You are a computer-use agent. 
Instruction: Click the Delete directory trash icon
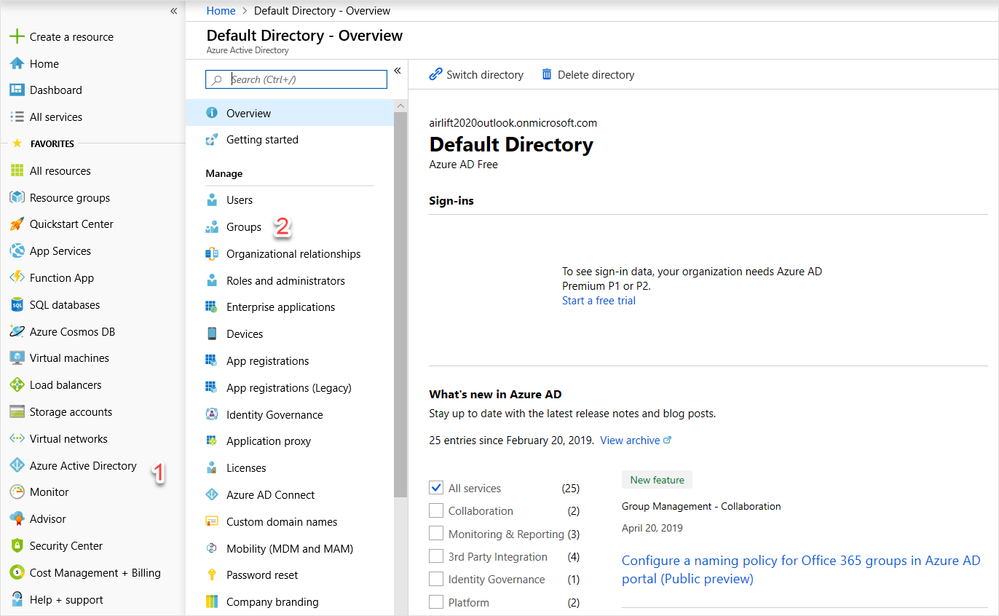click(x=547, y=74)
